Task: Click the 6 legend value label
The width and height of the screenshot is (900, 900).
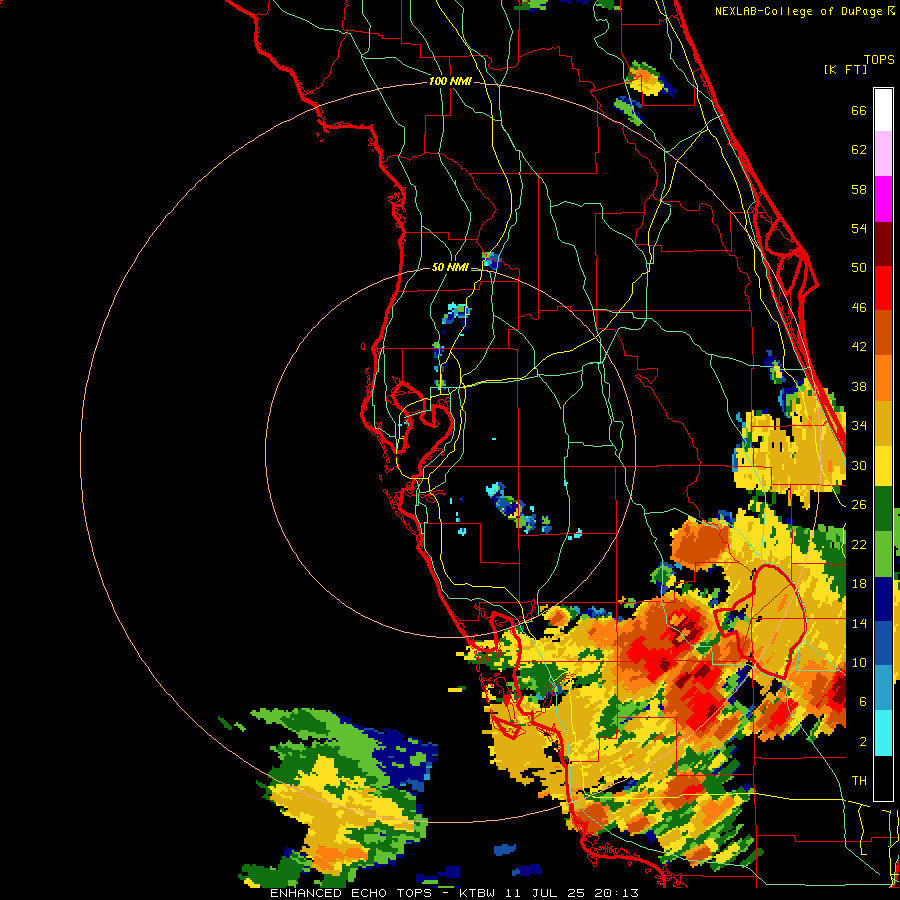Action: pos(863,701)
